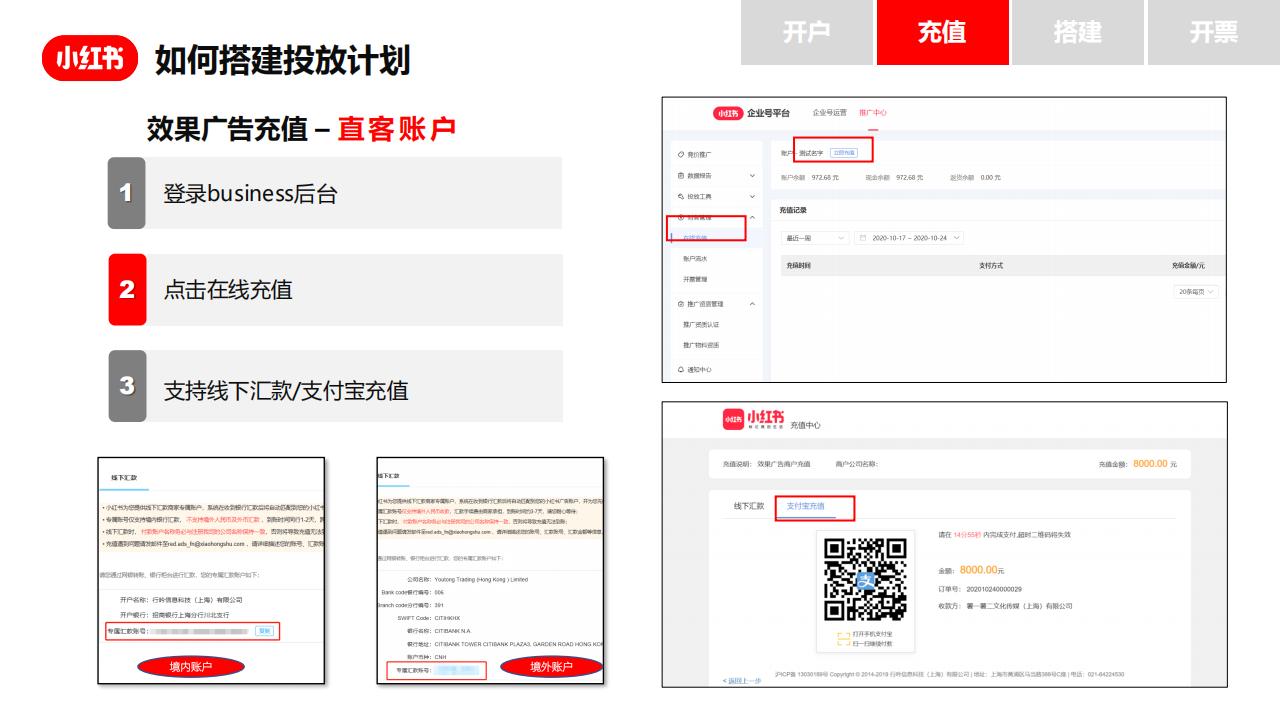Click the 复制 button next to 专属汇款账号

point(264,631)
